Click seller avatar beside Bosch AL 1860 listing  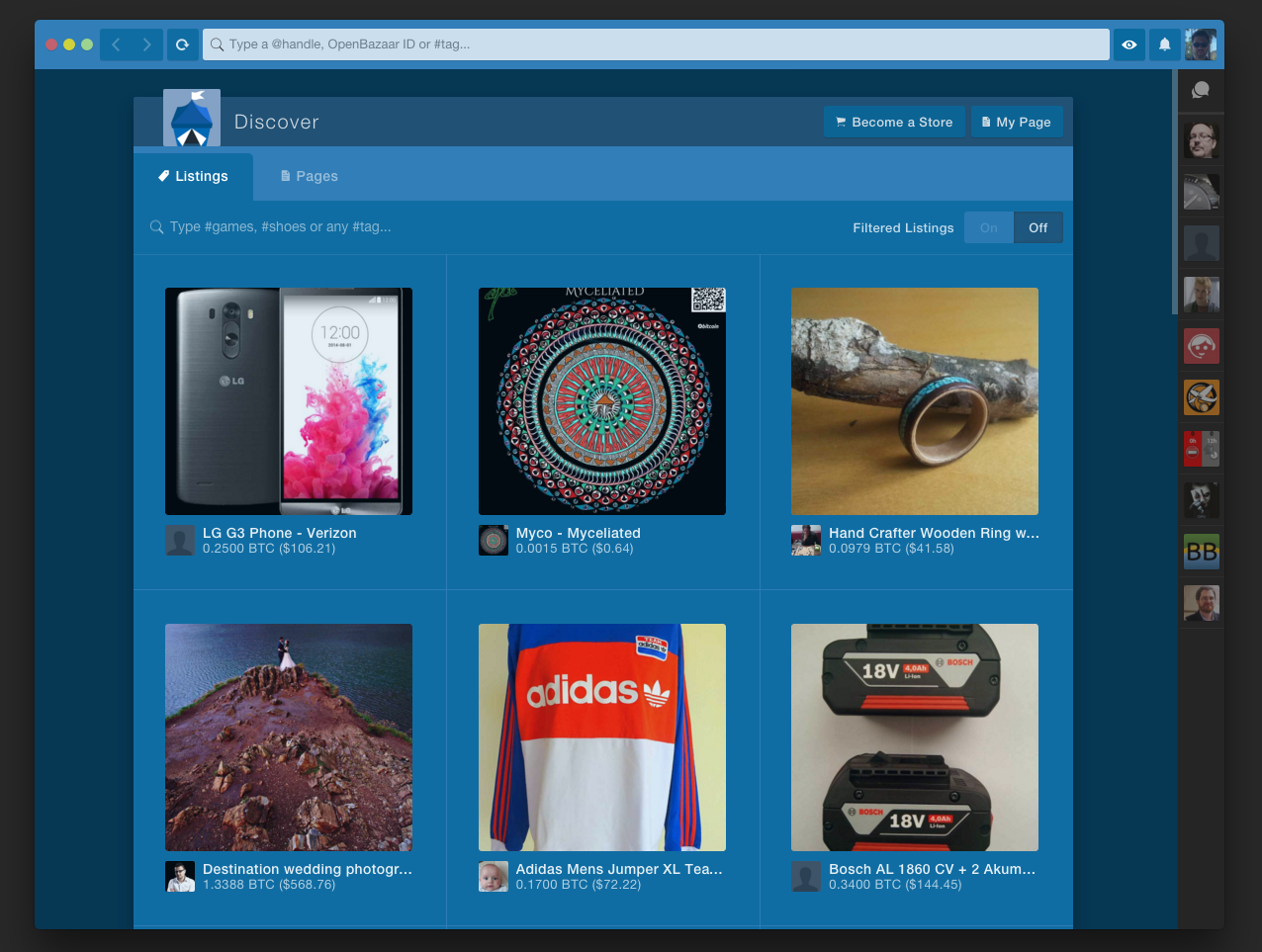point(806,877)
